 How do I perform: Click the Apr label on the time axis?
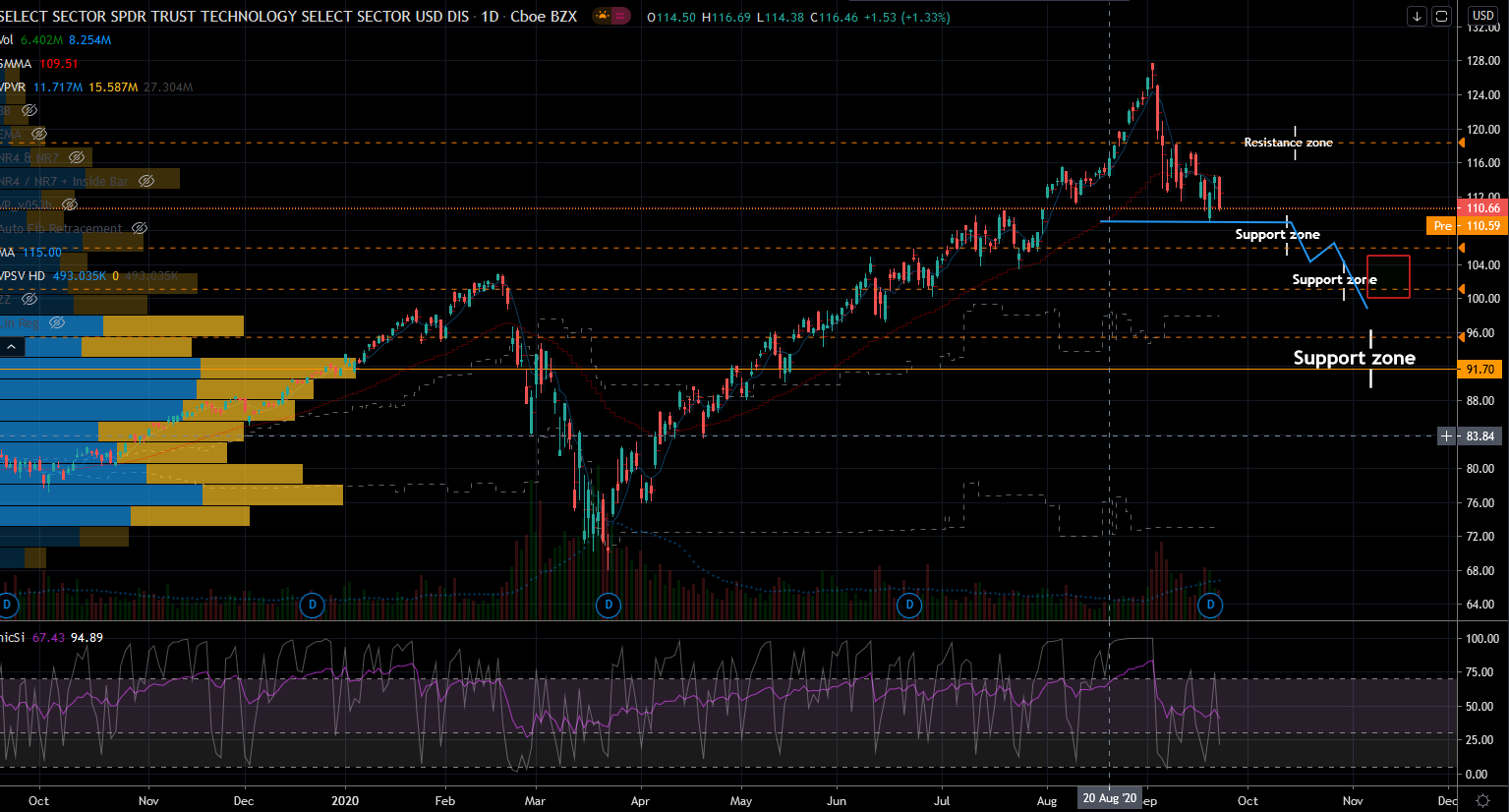(640, 801)
